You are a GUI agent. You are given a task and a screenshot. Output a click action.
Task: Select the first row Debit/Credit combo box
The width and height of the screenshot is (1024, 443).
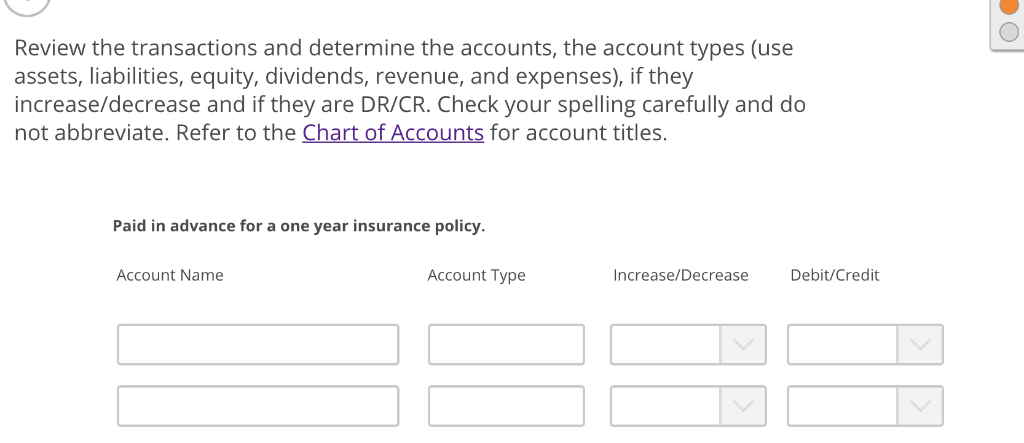tap(865, 344)
